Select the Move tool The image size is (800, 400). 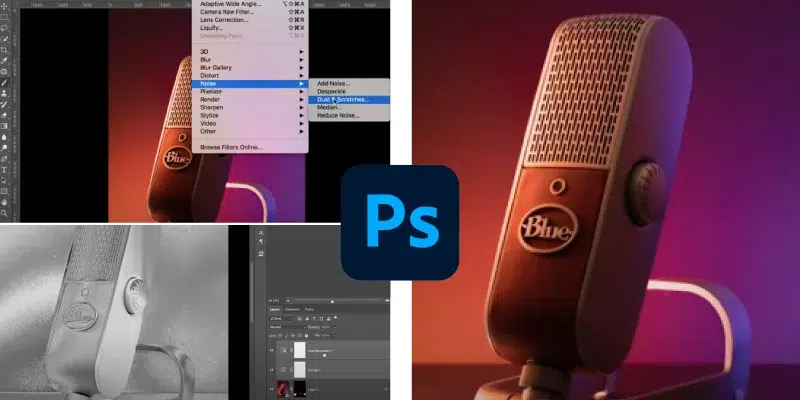[x=5, y=6]
